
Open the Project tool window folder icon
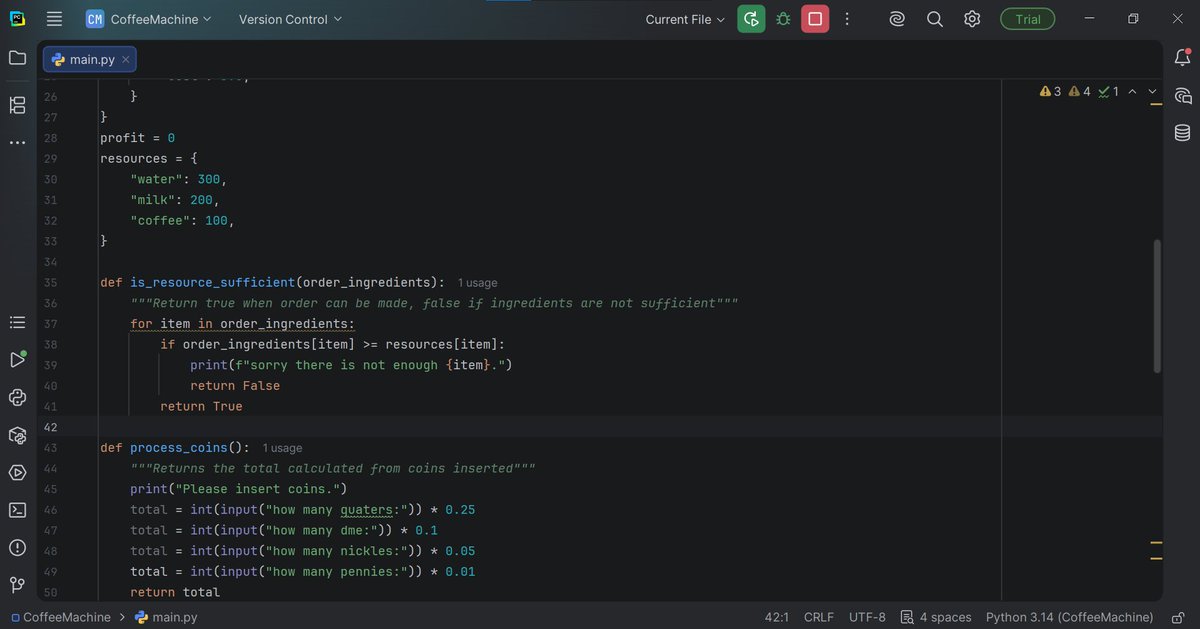(x=17, y=58)
